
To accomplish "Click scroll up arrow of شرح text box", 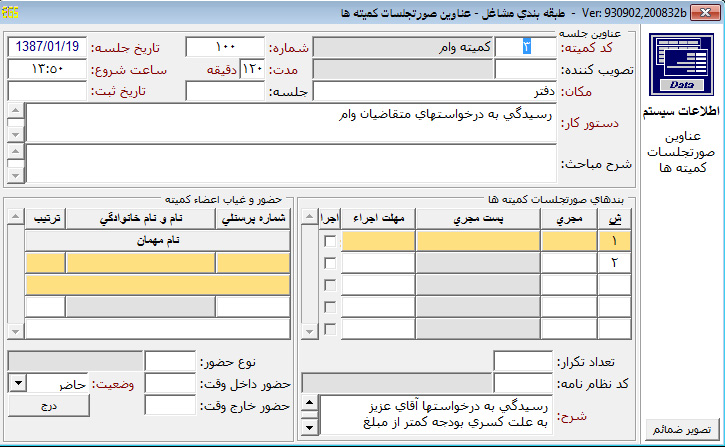I will point(311,403).
